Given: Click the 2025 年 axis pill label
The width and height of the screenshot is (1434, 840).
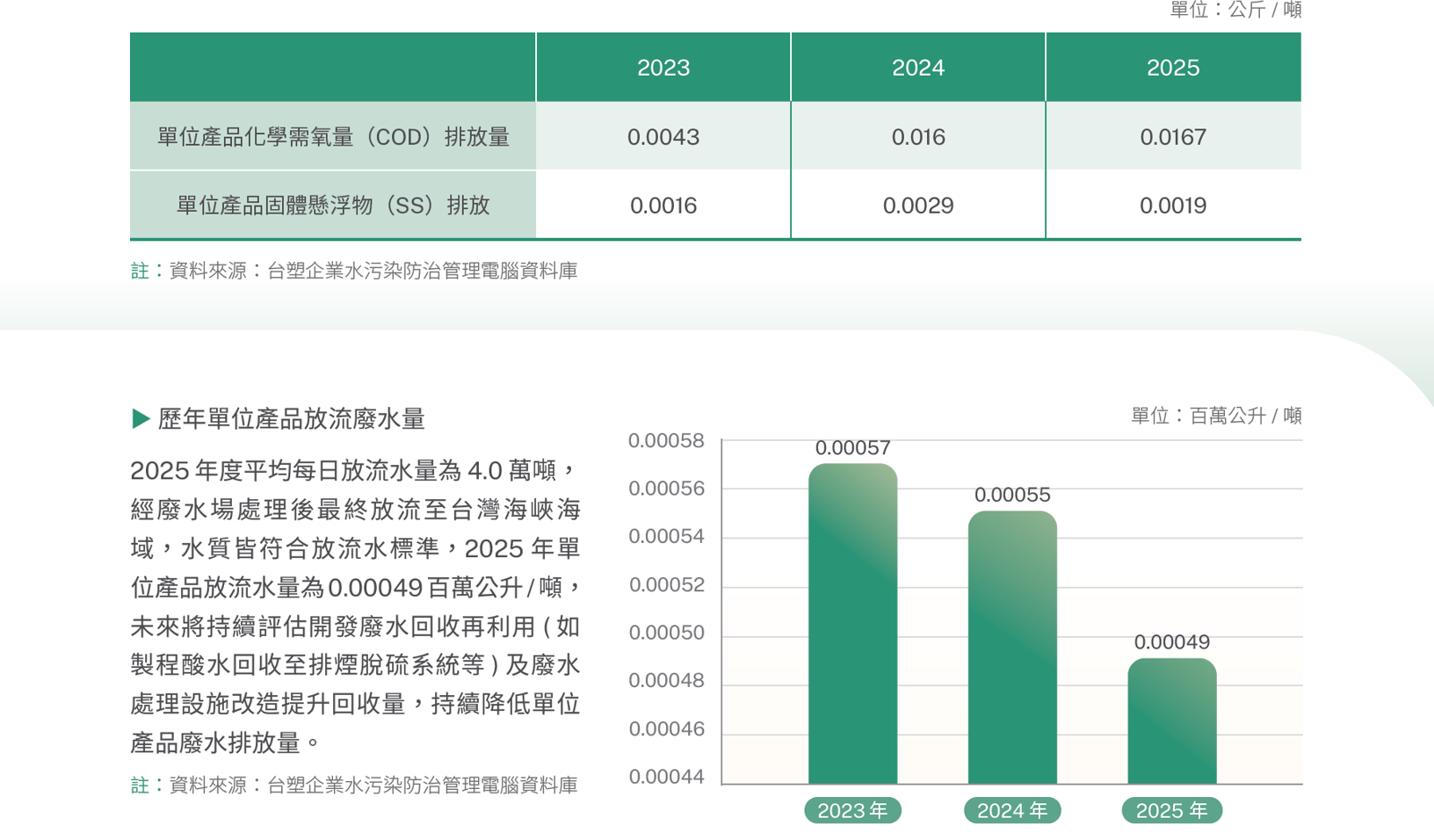Looking at the screenshot, I should click(1172, 811).
